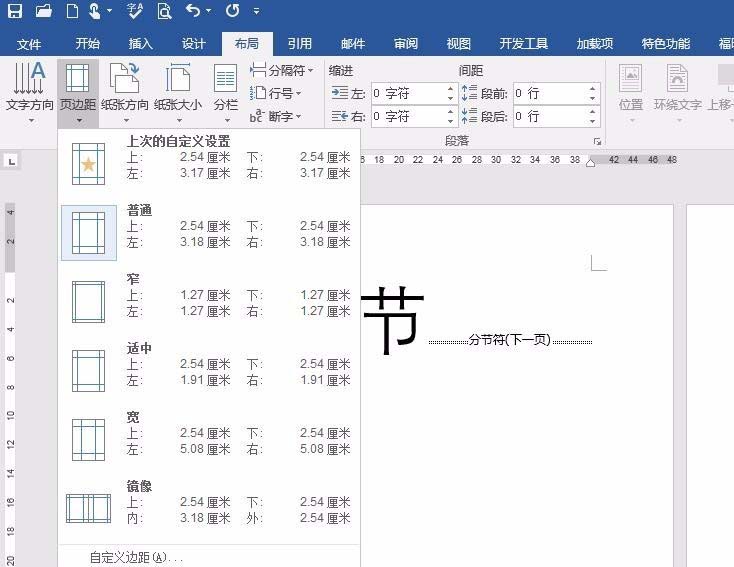The image size is (734, 567).
Task: Click the large 节 character in document
Action: pyautogui.click(x=392, y=320)
